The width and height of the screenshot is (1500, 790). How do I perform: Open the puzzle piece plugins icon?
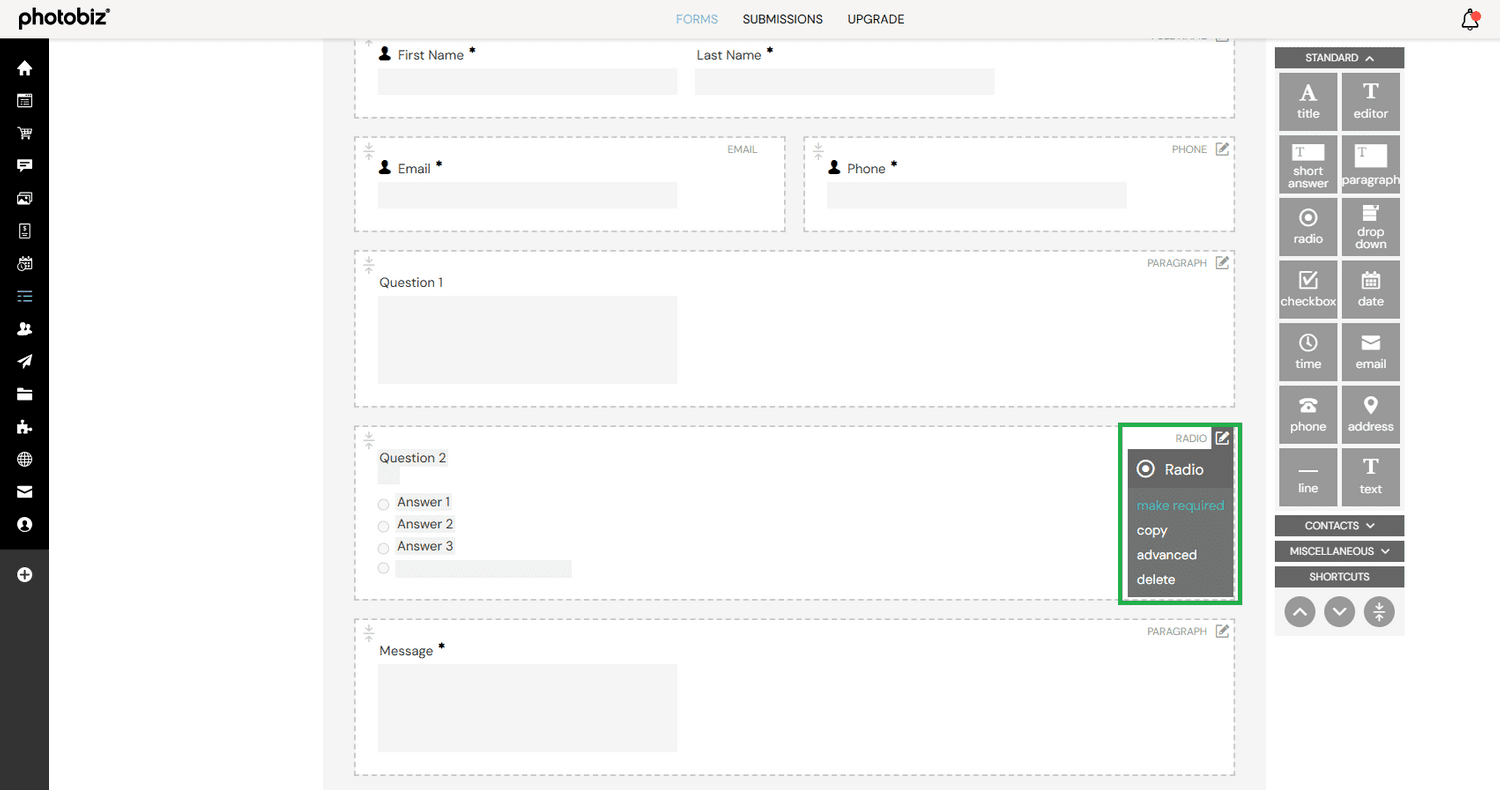coord(25,427)
